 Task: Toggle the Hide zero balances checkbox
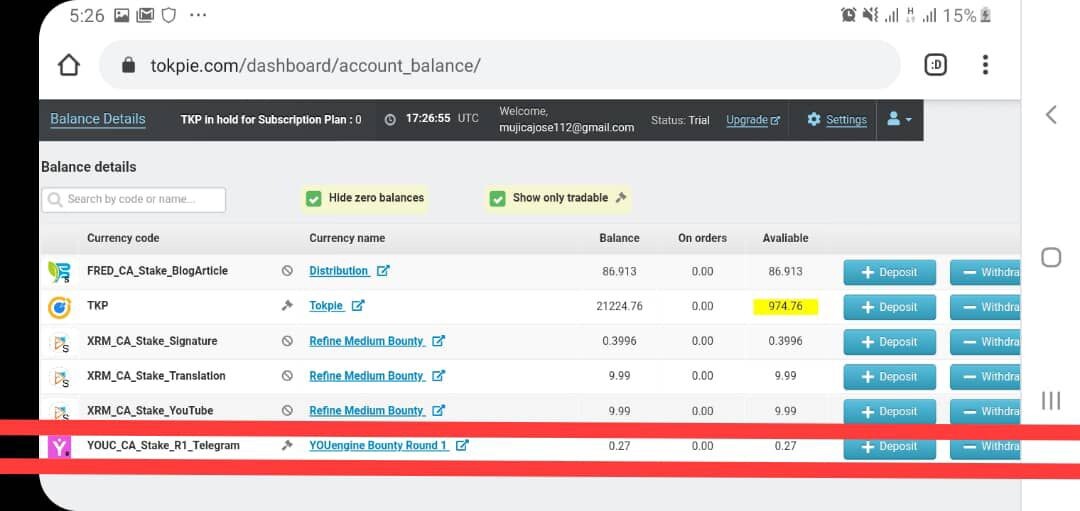point(313,199)
